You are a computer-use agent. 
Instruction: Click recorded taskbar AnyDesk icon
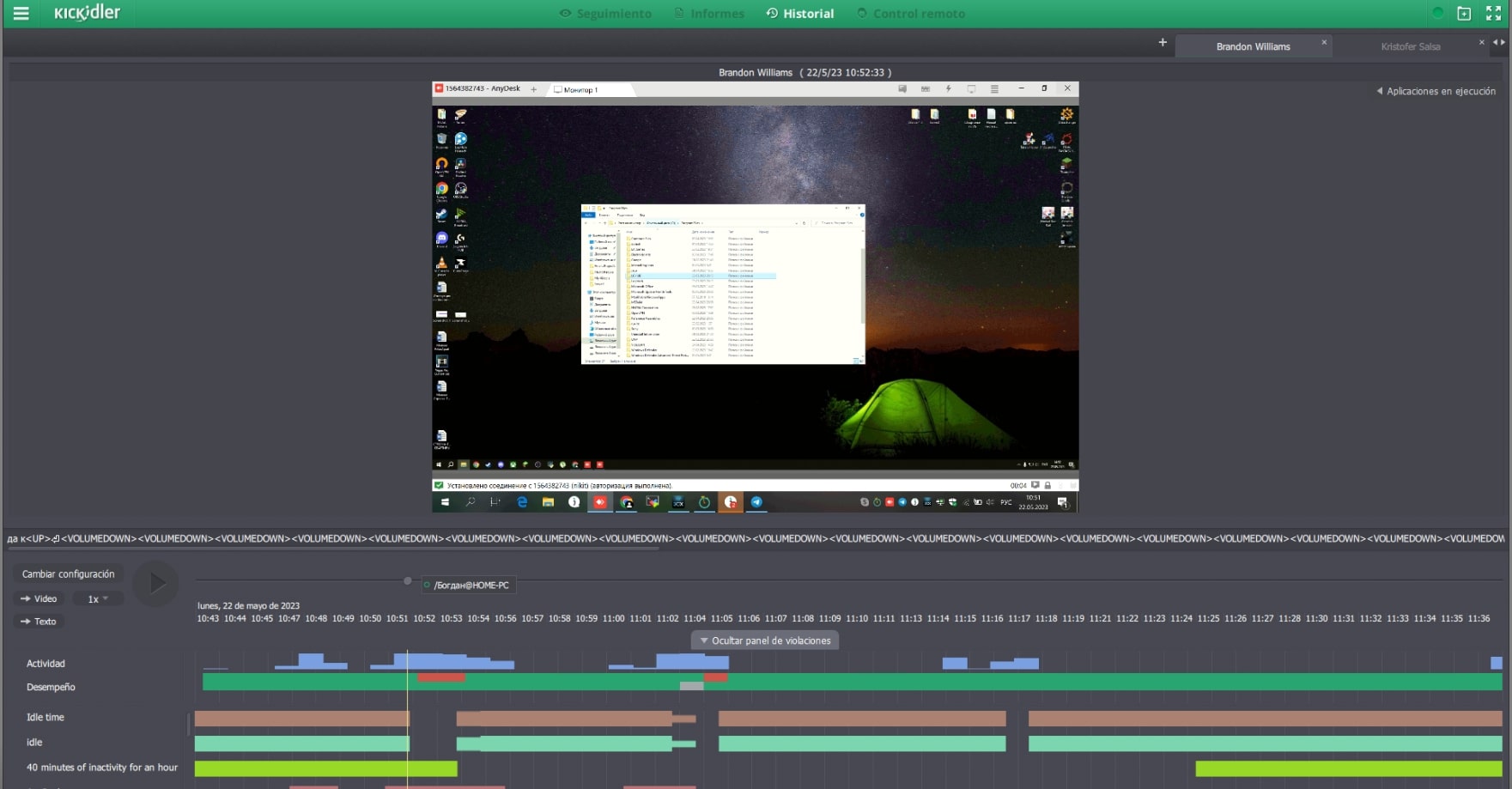pyautogui.click(x=600, y=502)
